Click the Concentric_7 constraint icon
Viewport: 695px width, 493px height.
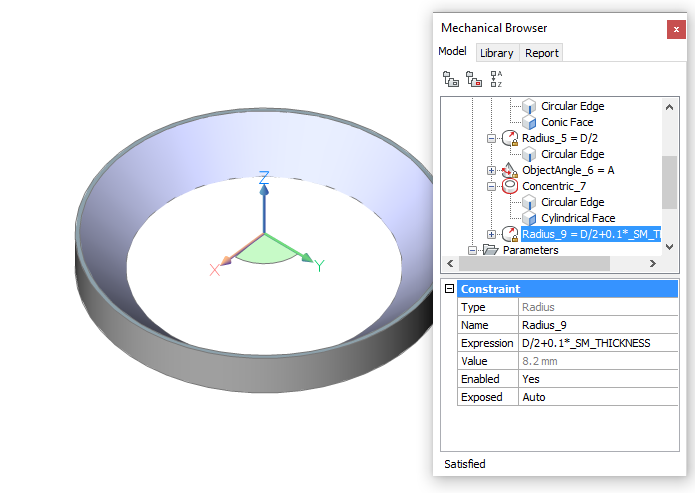(510, 186)
